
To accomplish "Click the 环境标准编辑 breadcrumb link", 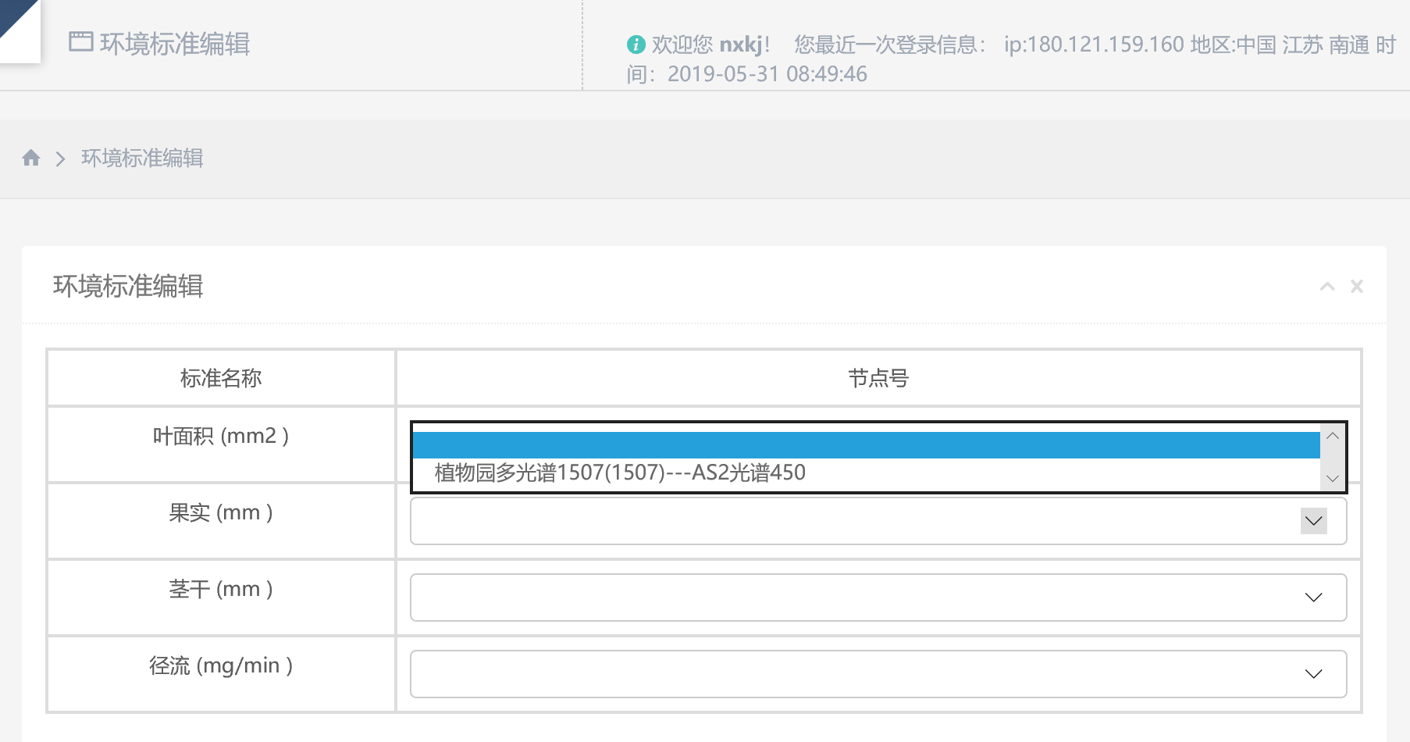I will pos(142,158).
